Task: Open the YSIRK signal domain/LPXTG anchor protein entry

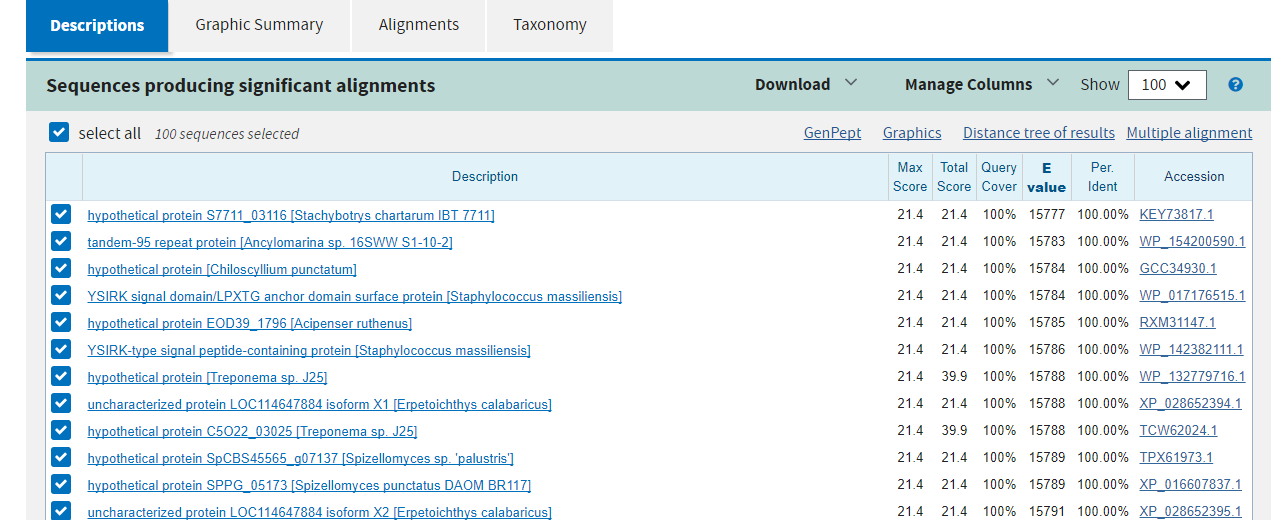Action: point(354,296)
